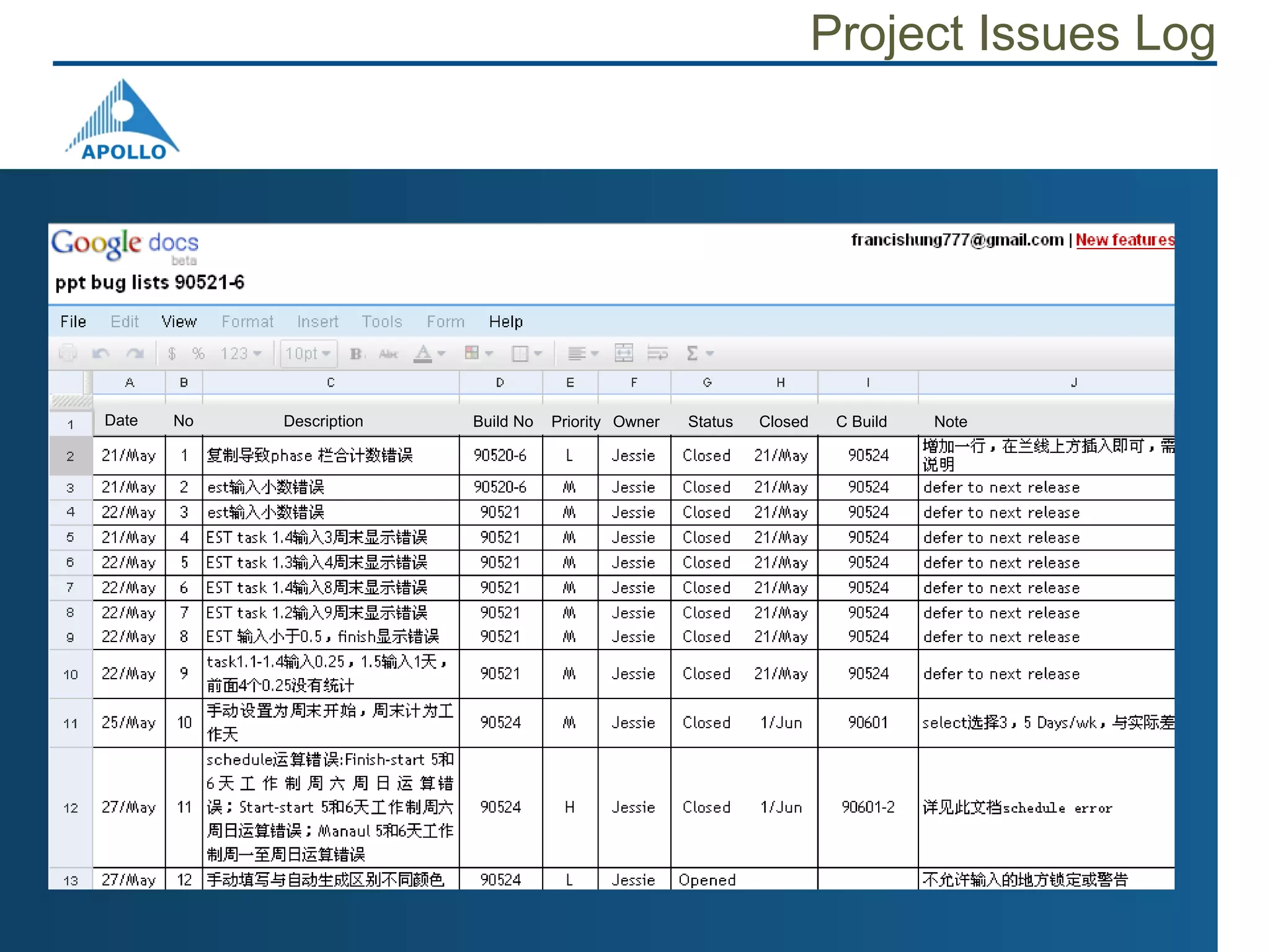Click Build No cell 90520-6 in row 2
1270x952 pixels.
500,456
